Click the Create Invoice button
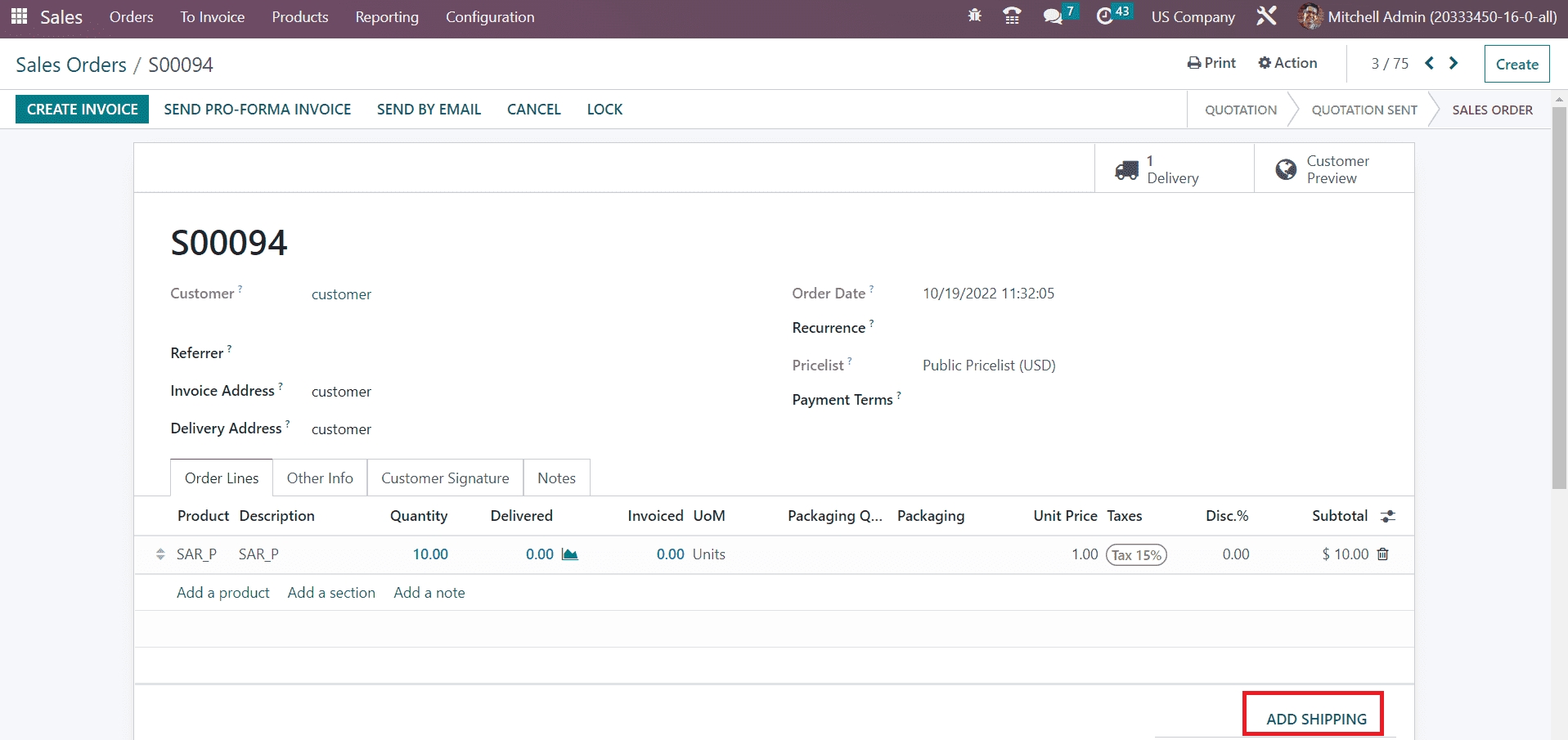This screenshot has height=740, width=1568. (82, 110)
